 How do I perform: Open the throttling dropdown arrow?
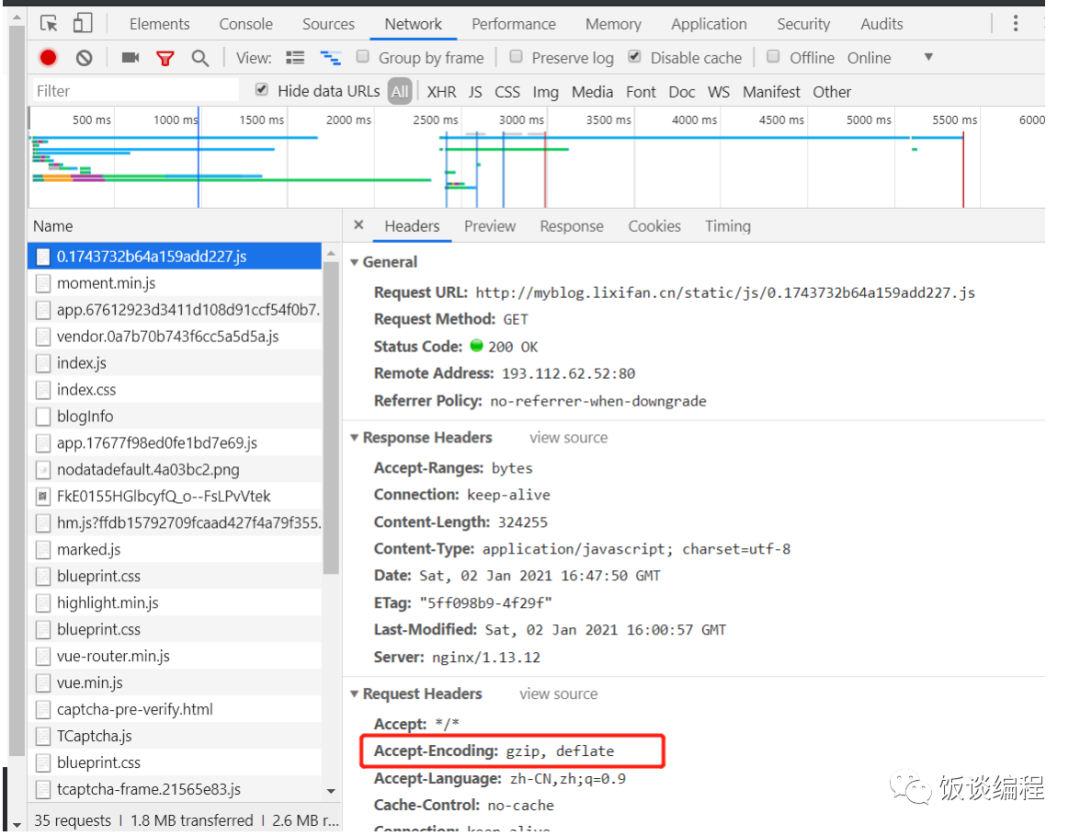coord(928,57)
